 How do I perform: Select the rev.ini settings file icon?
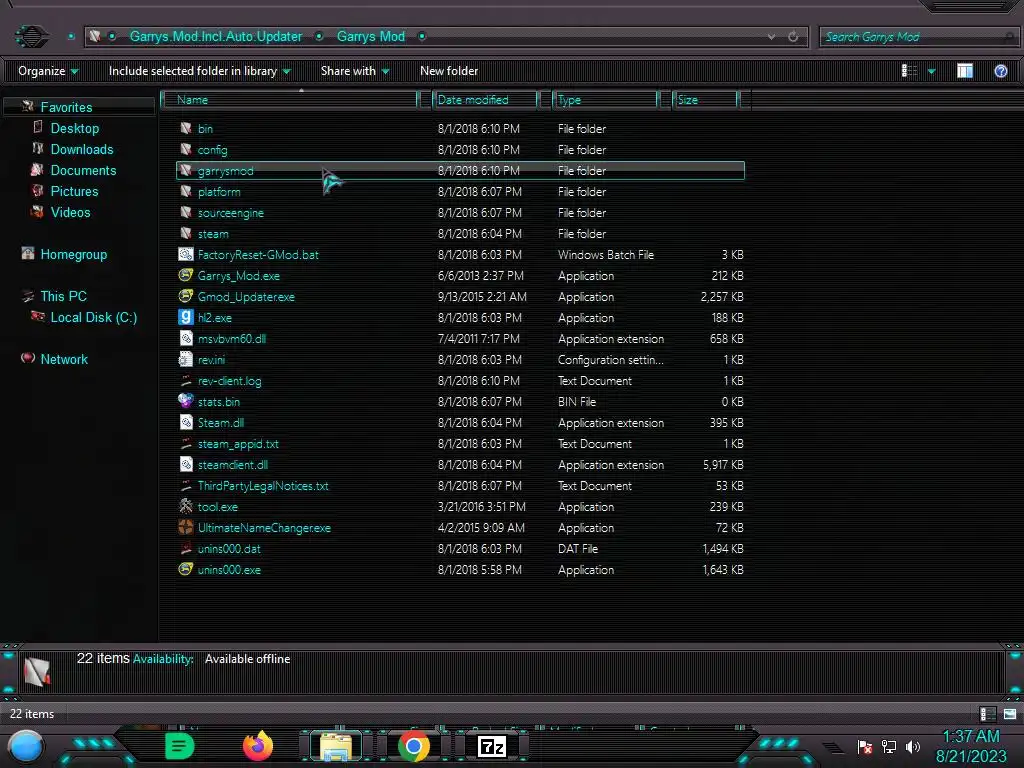coord(186,359)
